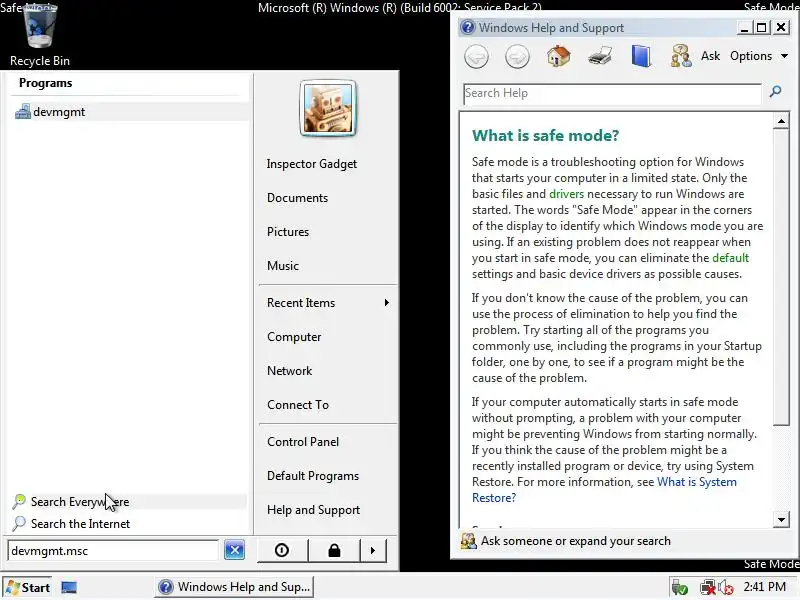
Task: Click Show Desktop quick launch icon
Action: tap(69, 588)
